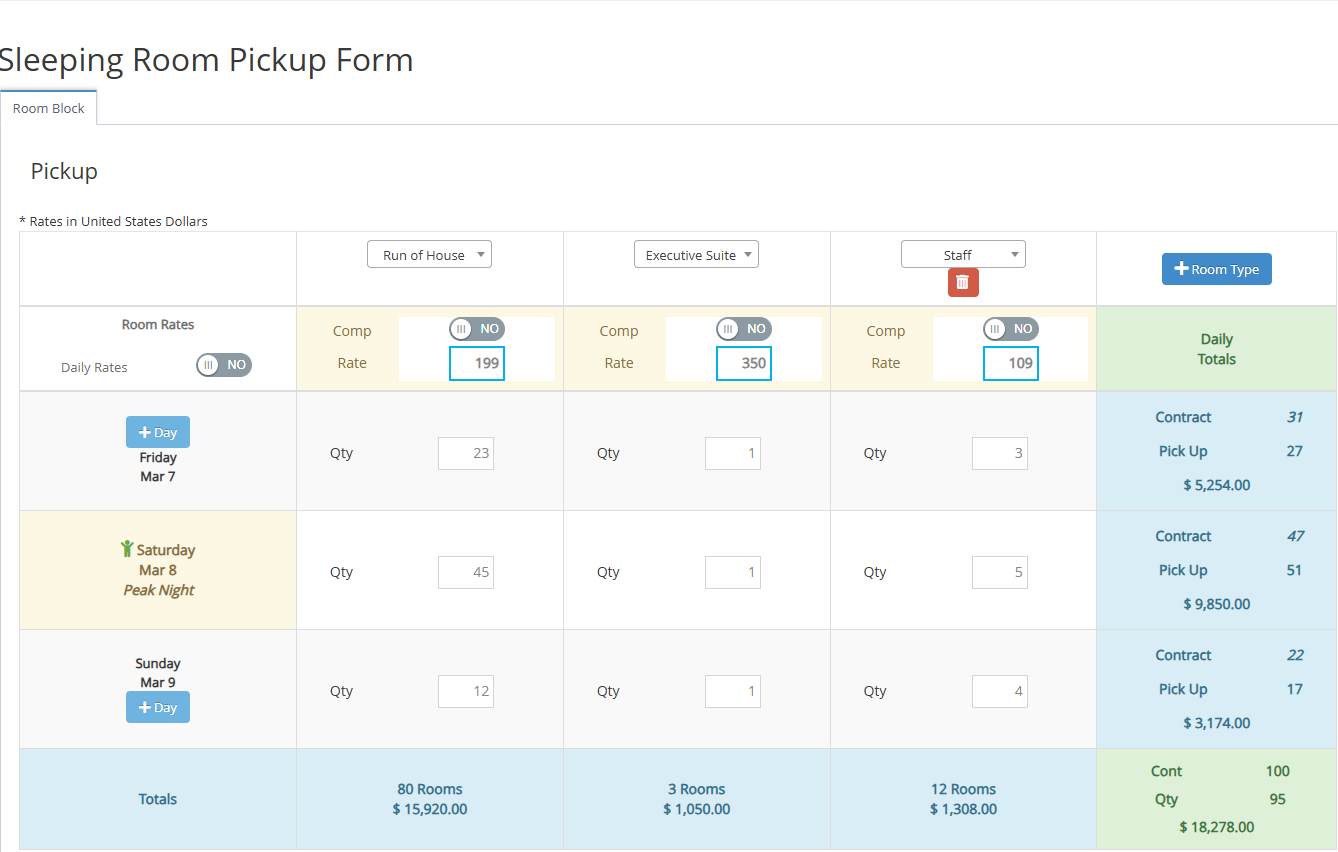Edit the Run of House rate field
Viewport: 1338px width, 852px height.
coord(477,363)
